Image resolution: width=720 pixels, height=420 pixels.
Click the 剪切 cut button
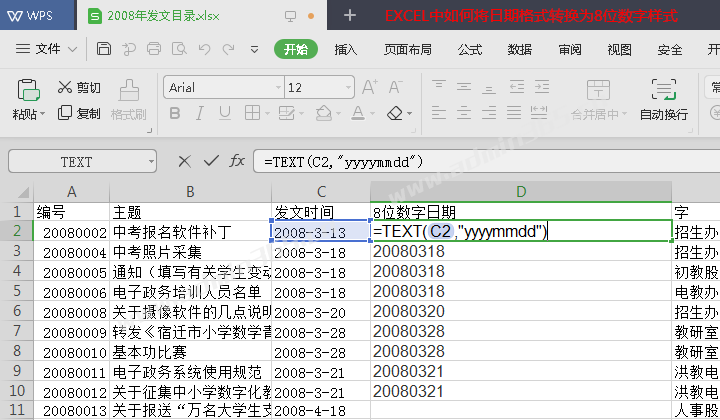tap(79, 87)
